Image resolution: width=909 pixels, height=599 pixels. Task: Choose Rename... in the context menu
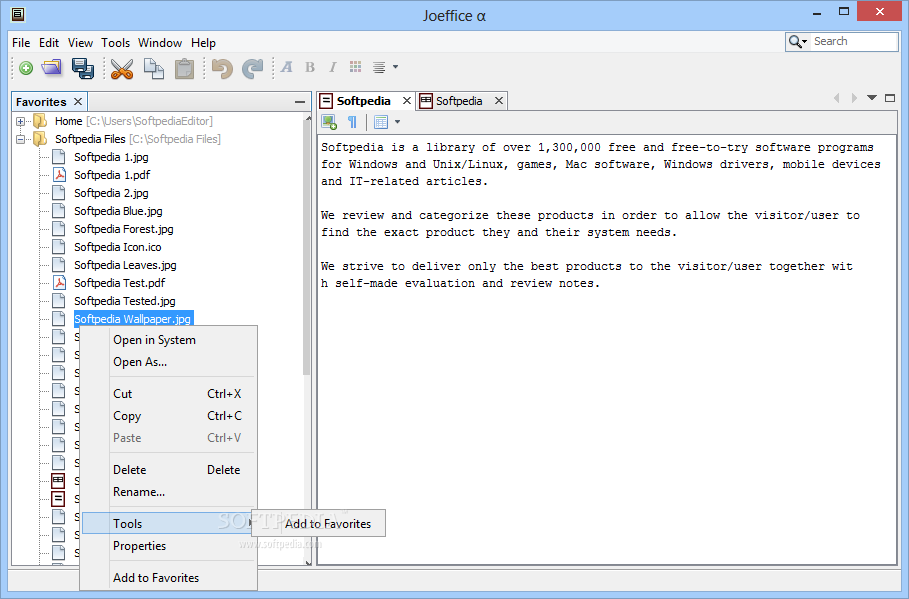point(168,492)
